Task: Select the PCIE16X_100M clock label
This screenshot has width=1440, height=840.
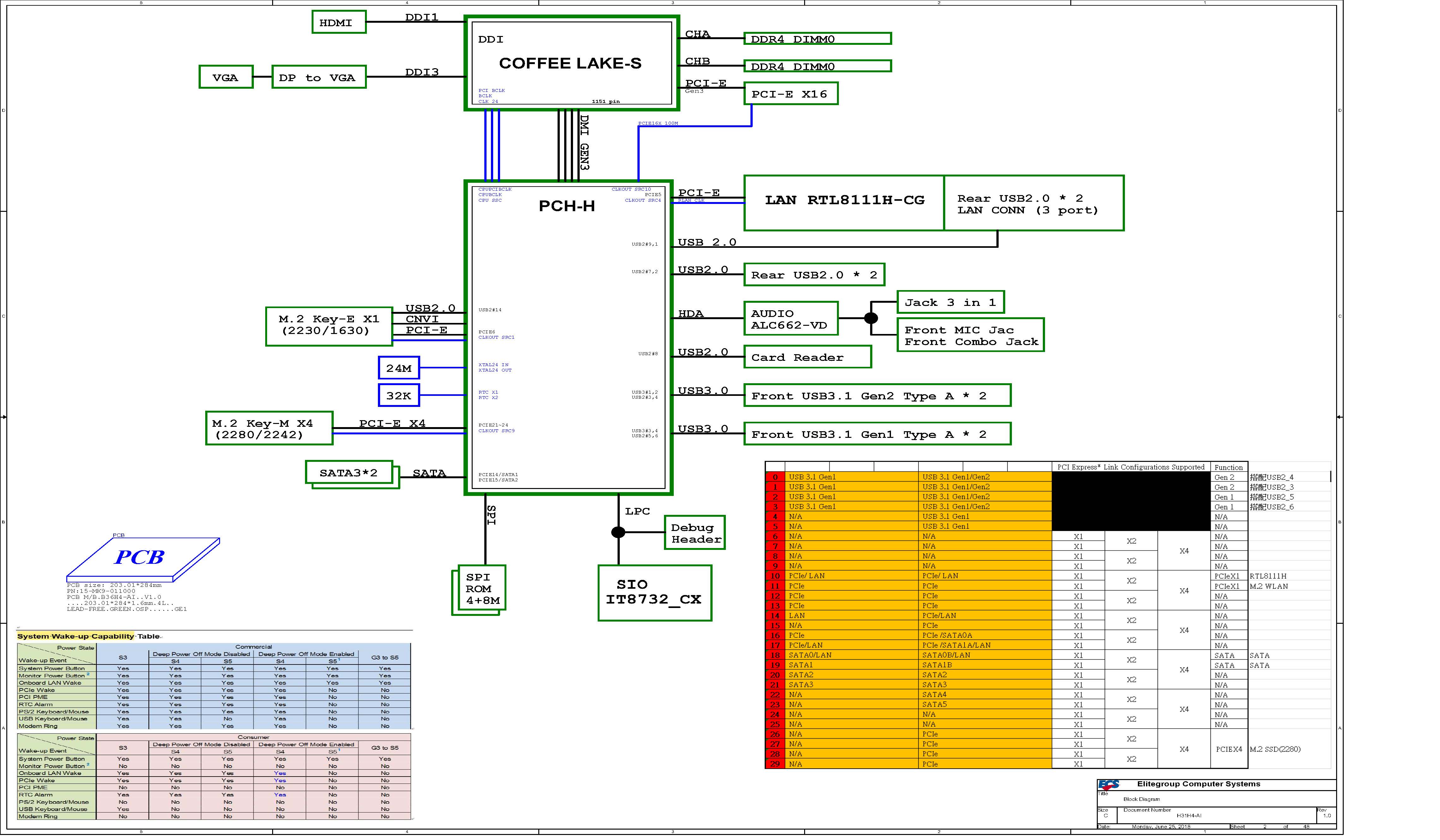Action: [x=658, y=123]
